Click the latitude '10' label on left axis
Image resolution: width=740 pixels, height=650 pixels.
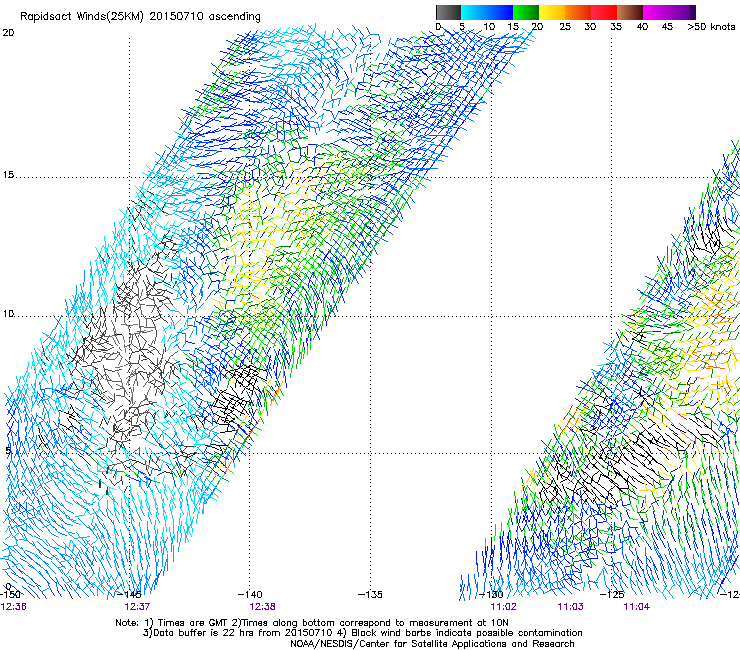click(8, 313)
